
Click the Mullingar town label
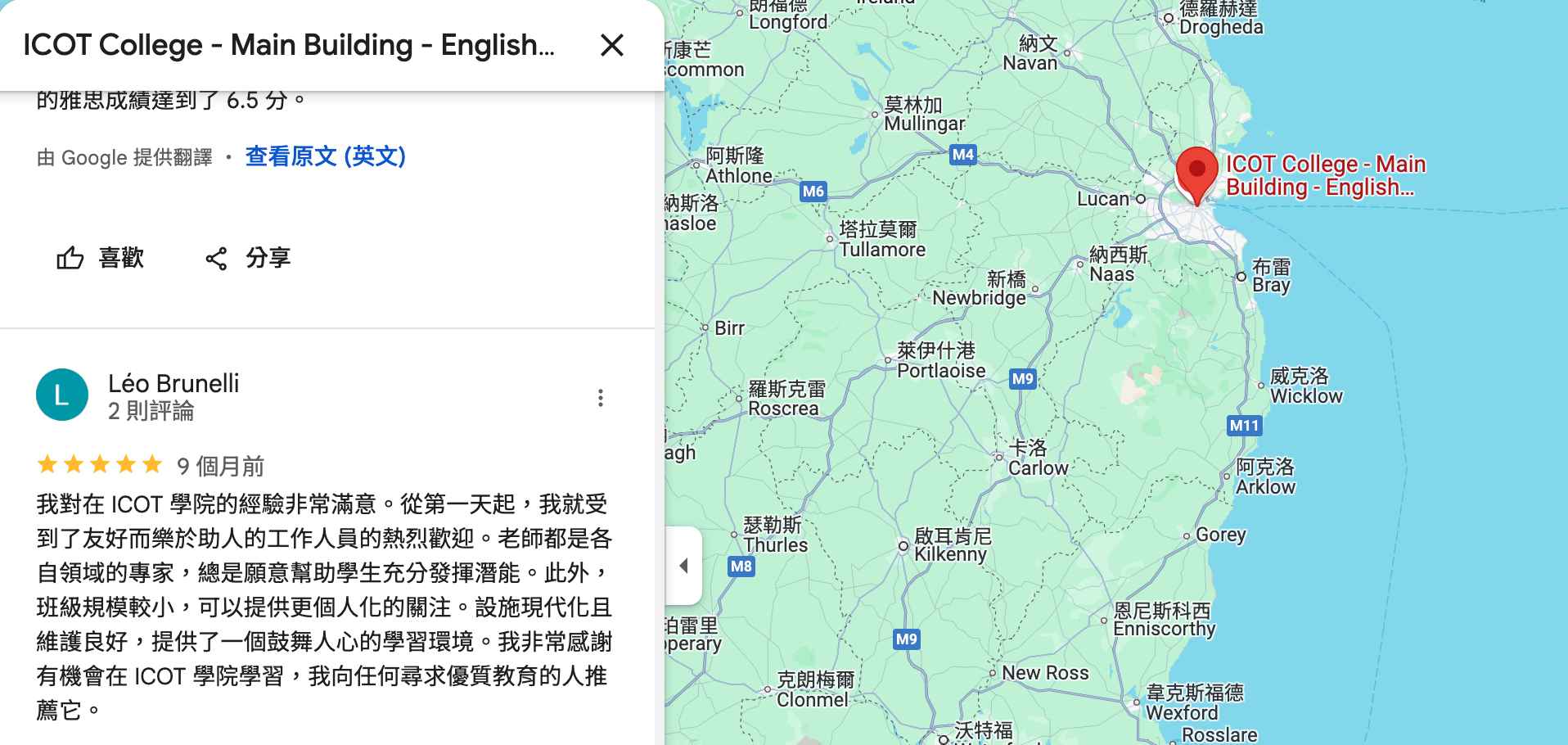tap(924, 115)
